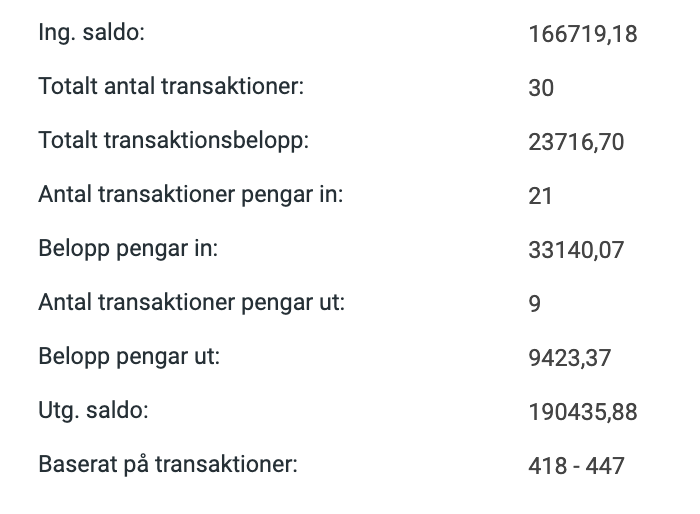Select the opening balance value 166719,18
700x514 pixels.
(582, 35)
